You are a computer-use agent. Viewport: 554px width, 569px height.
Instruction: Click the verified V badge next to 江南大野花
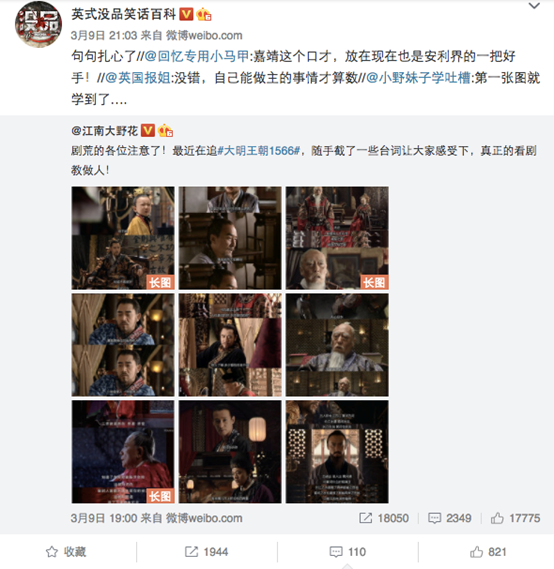(148, 130)
